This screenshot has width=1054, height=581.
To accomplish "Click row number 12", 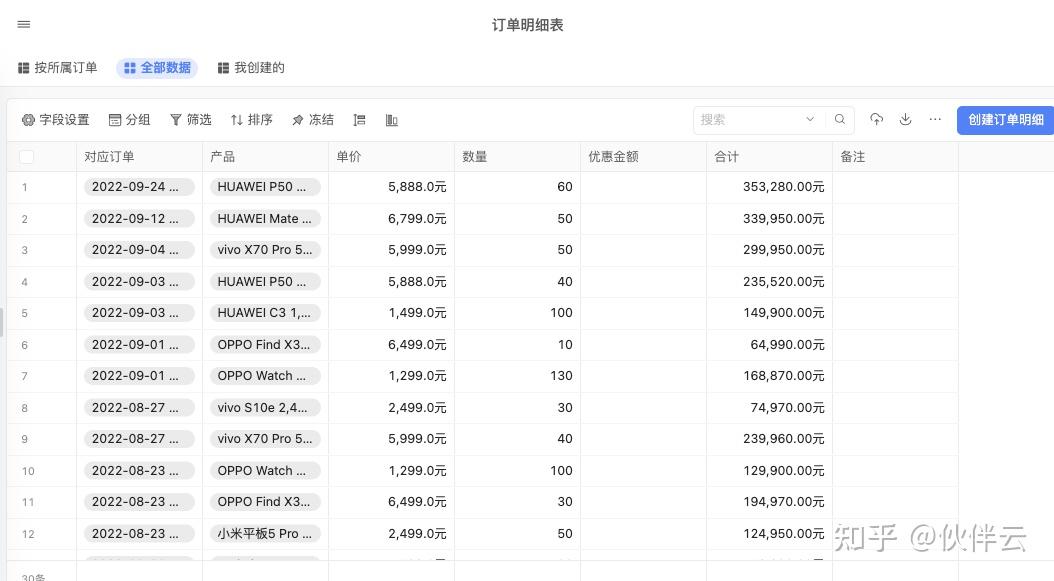I will click(x=28, y=534).
